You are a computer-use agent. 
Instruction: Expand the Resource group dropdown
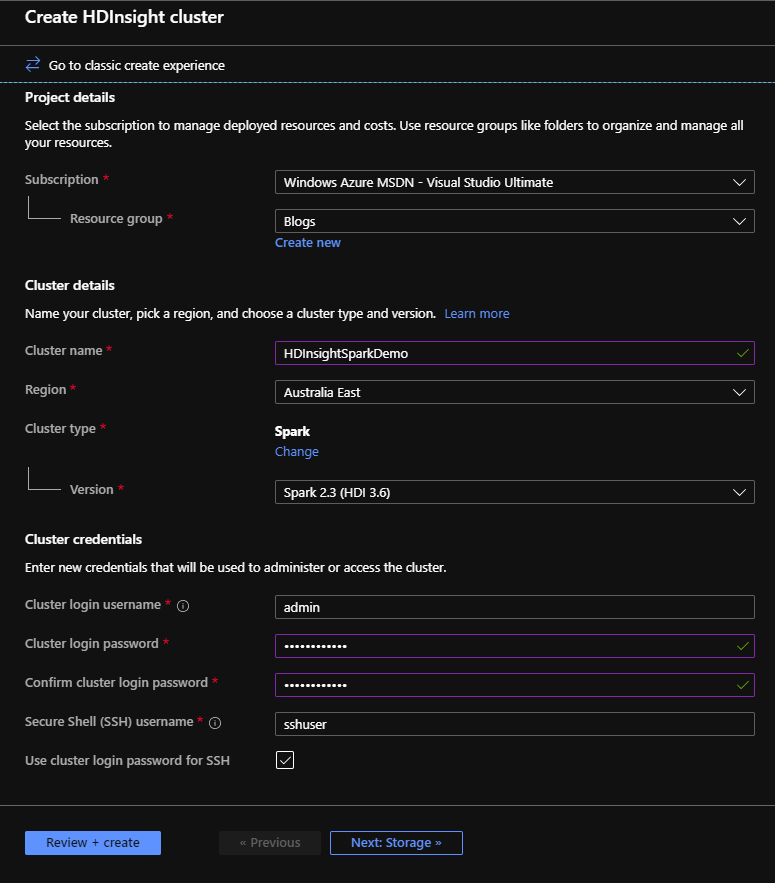click(x=514, y=222)
